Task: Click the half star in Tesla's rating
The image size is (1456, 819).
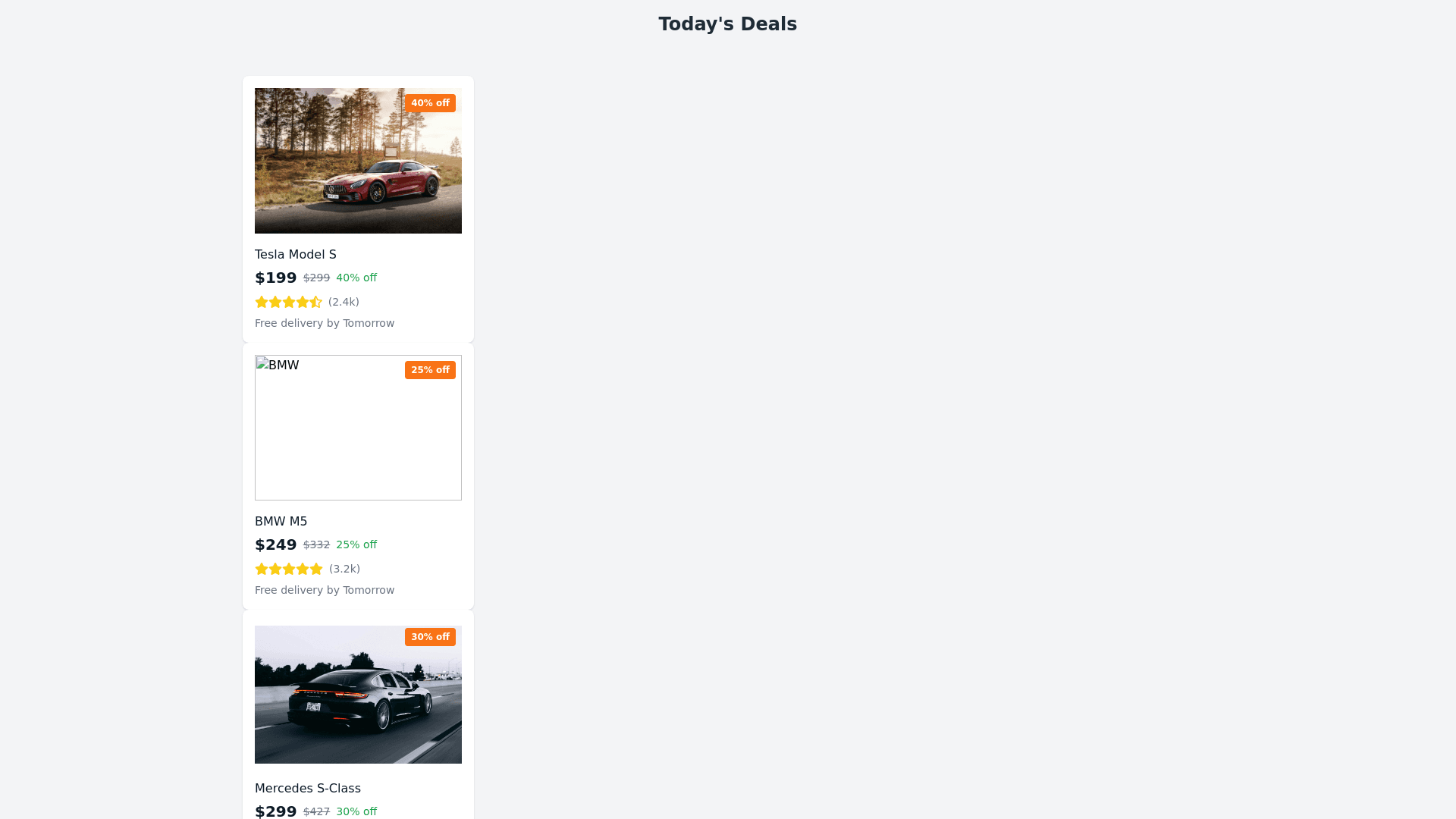Action: click(316, 302)
